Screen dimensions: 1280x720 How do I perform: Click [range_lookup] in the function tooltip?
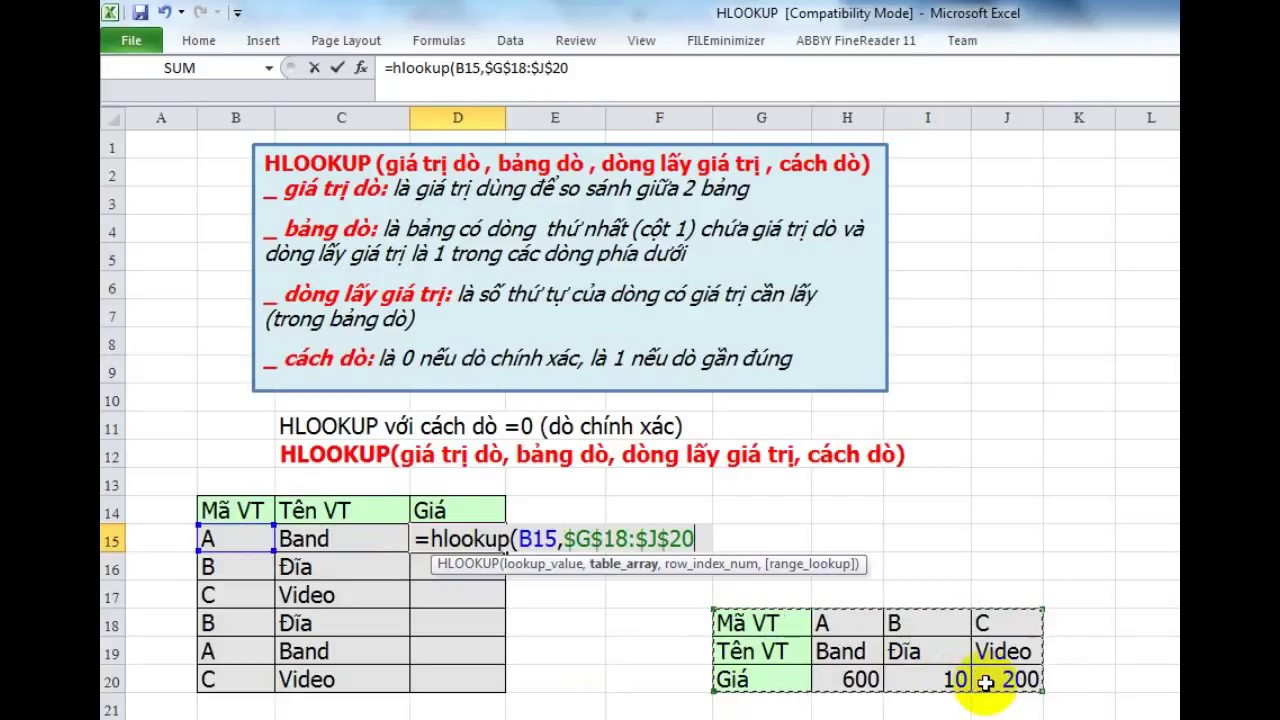(811, 564)
